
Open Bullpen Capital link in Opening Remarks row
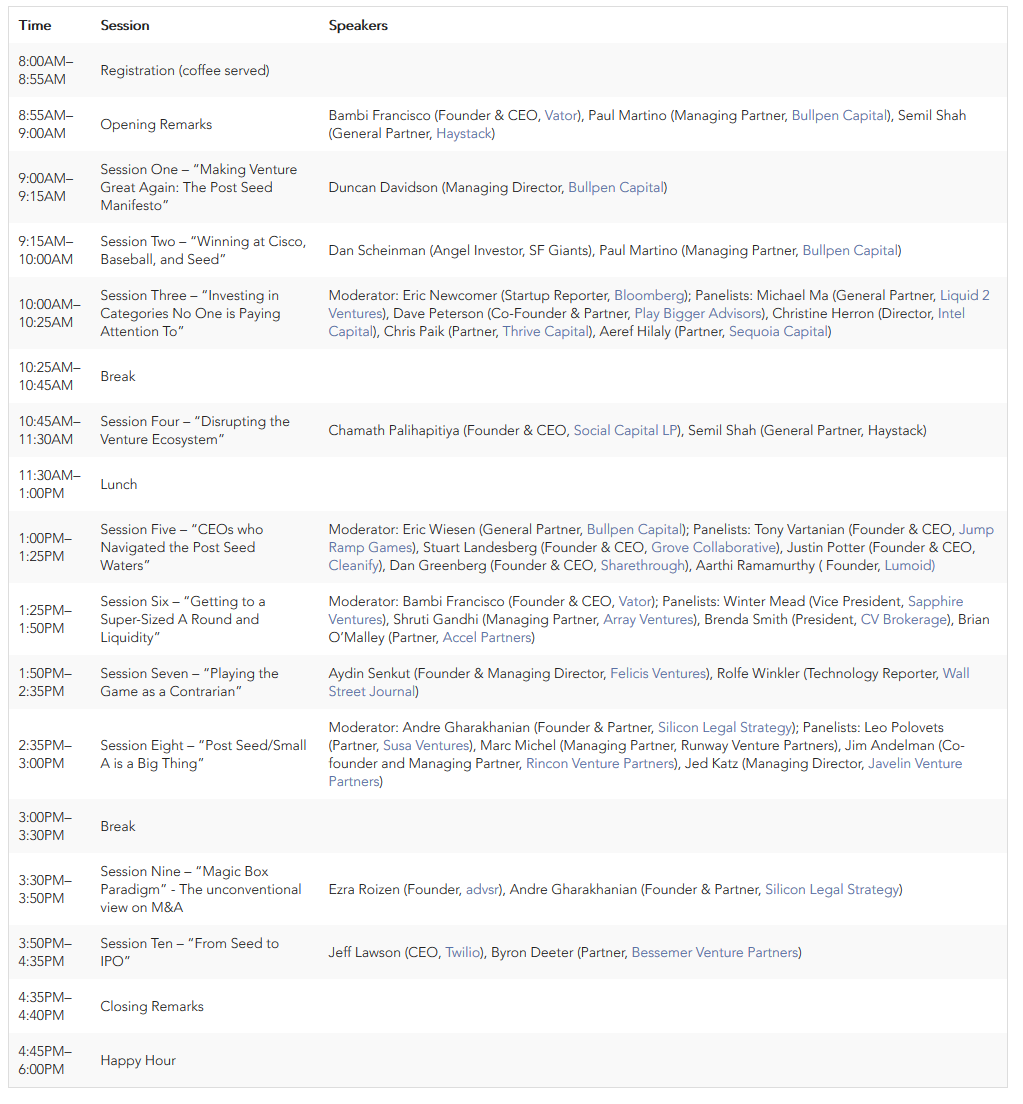(x=839, y=115)
